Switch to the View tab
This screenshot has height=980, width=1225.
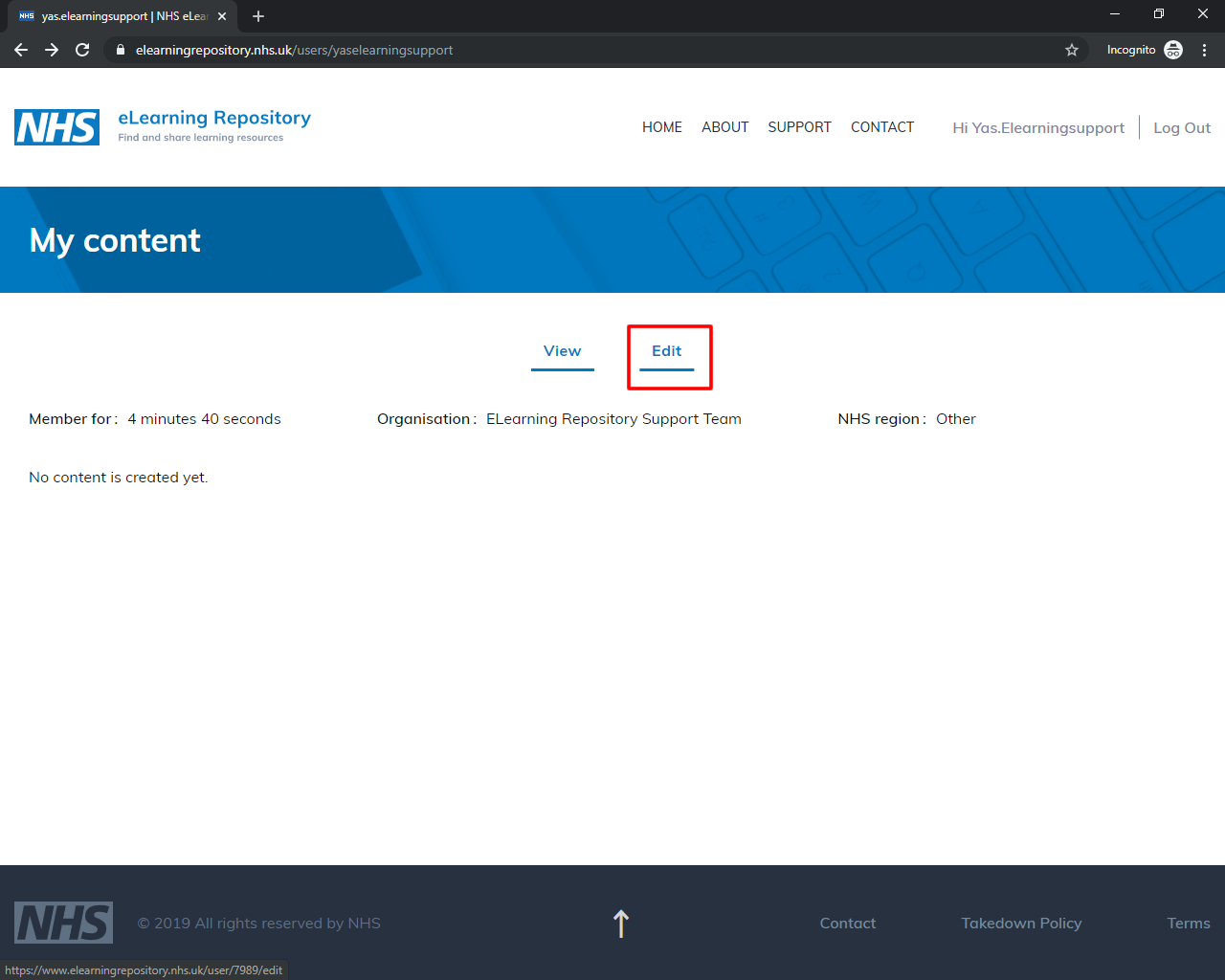point(563,351)
